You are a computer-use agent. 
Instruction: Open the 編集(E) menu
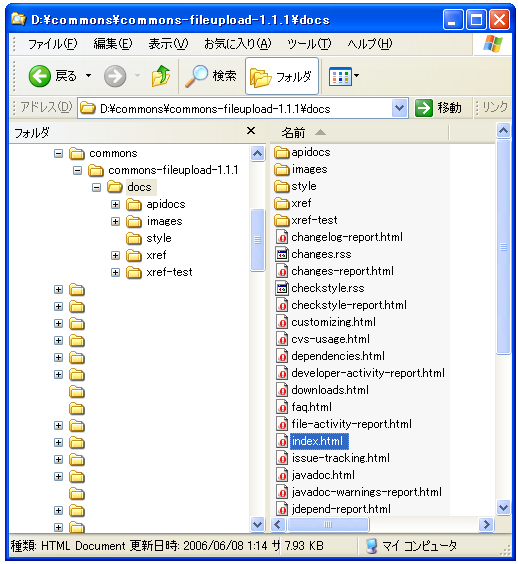pos(113,44)
